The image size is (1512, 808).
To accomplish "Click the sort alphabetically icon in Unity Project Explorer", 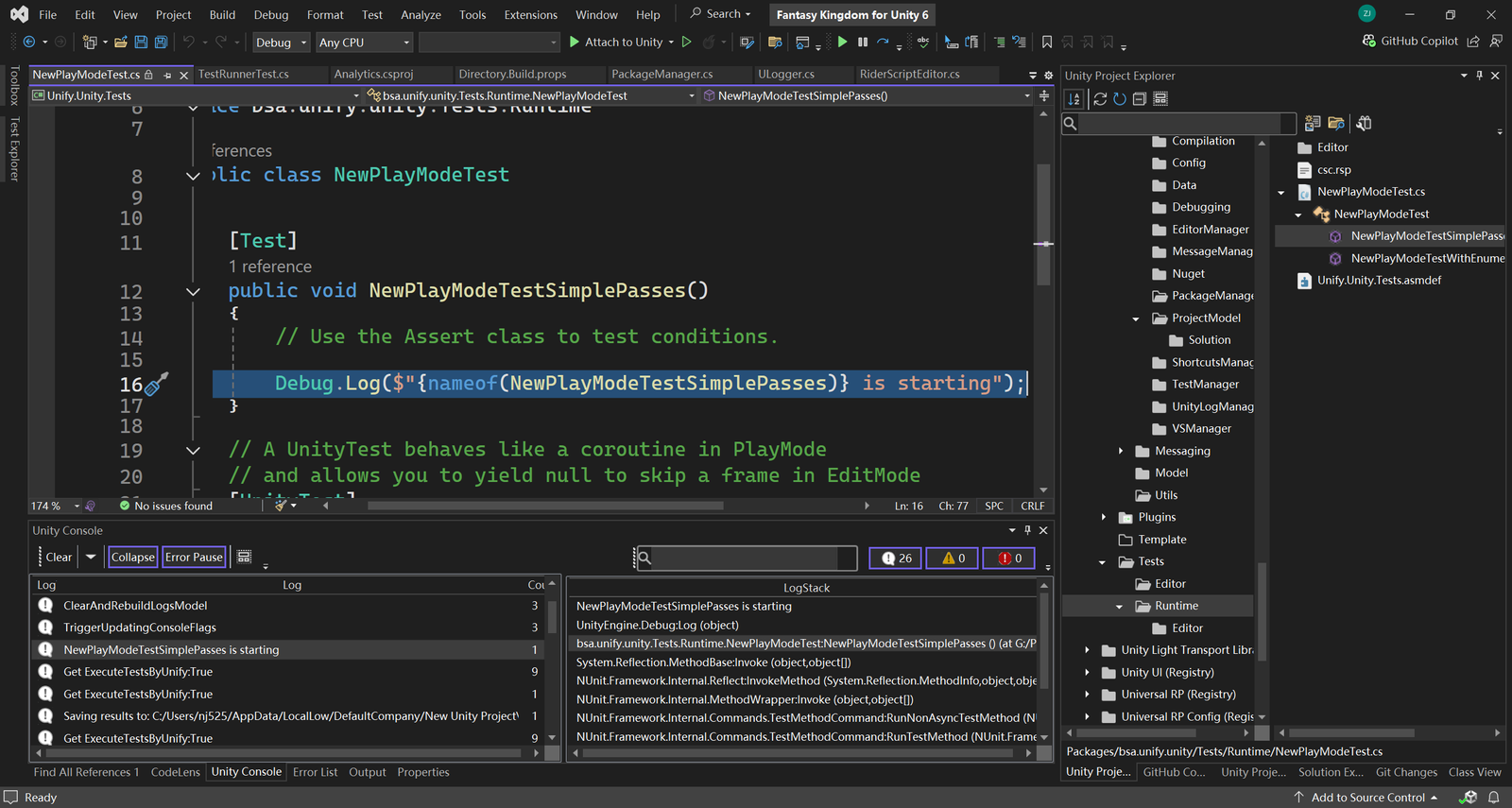I will point(1074,99).
